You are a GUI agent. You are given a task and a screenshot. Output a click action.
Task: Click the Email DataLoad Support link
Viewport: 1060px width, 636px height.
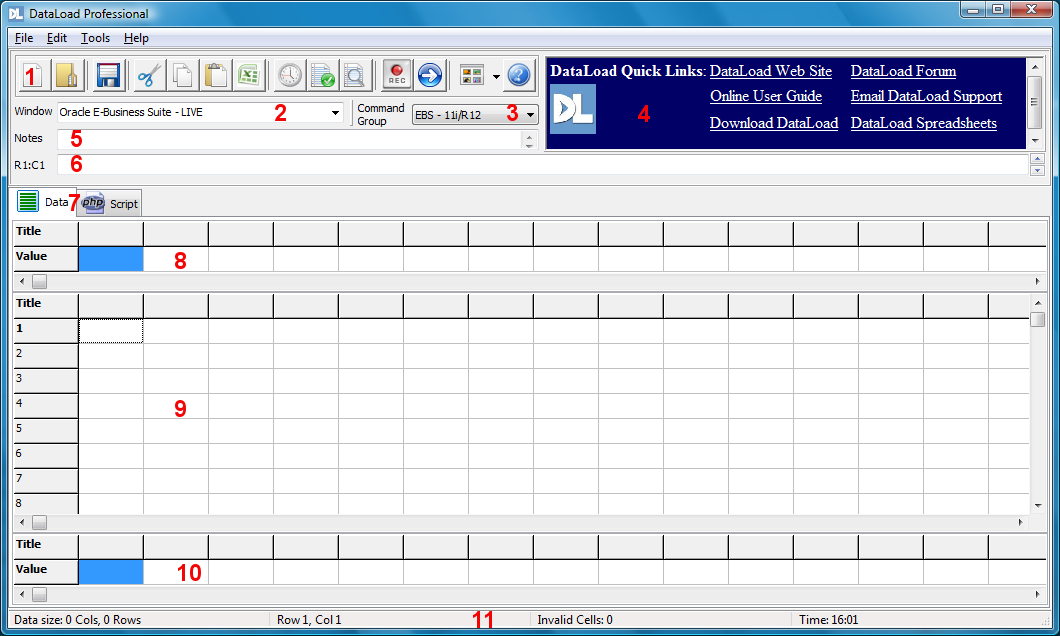pos(926,96)
